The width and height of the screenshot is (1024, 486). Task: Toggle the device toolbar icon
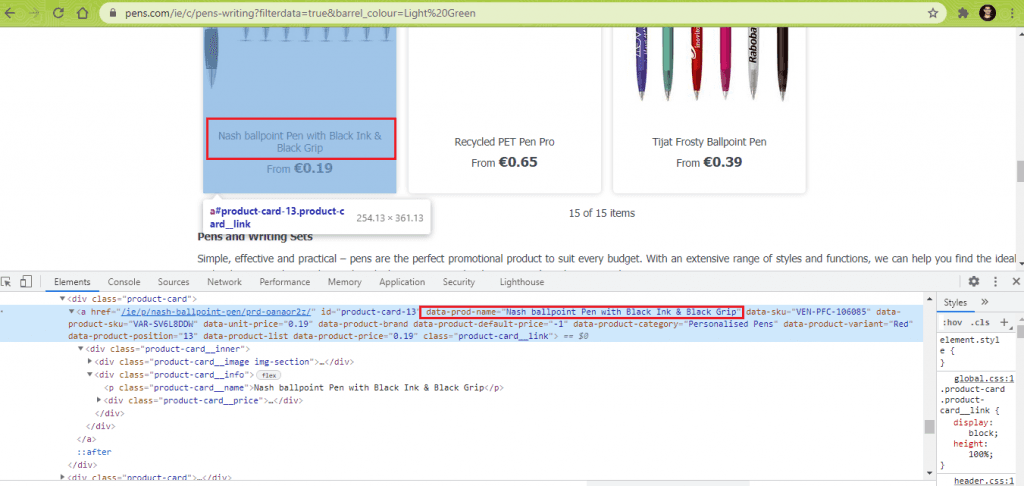coord(26,282)
